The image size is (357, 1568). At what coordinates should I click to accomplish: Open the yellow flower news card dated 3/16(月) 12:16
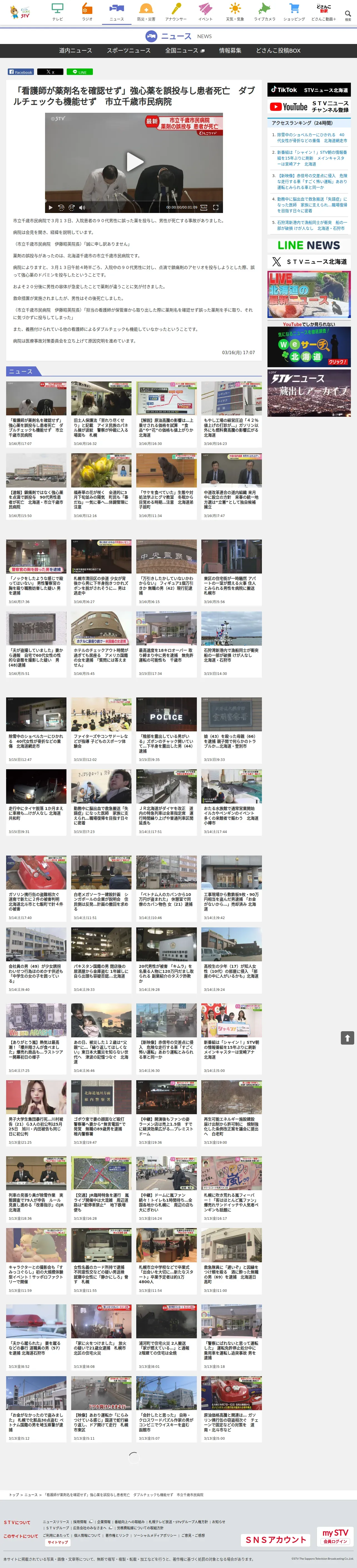[101, 486]
